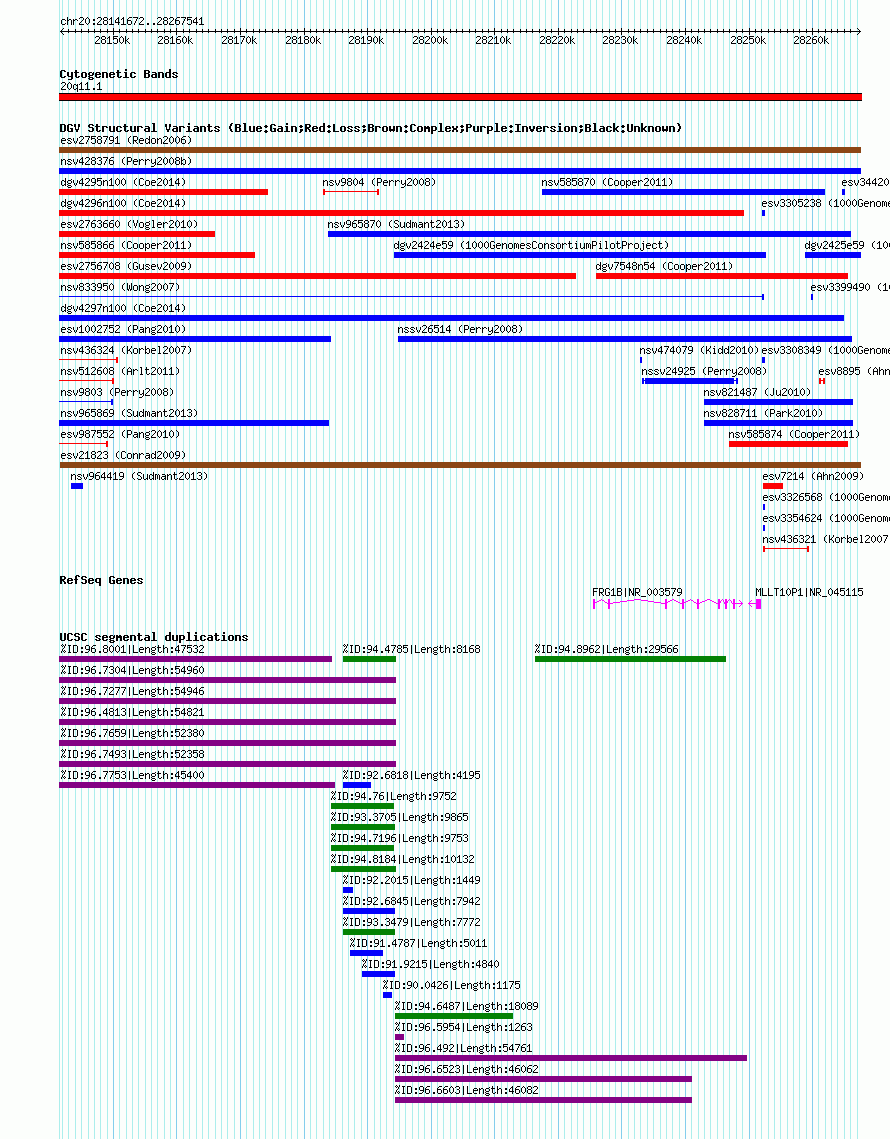Select nsv585870 (Cooper2011) gain variant
The image size is (890, 1139).
(x=683, y=192)
